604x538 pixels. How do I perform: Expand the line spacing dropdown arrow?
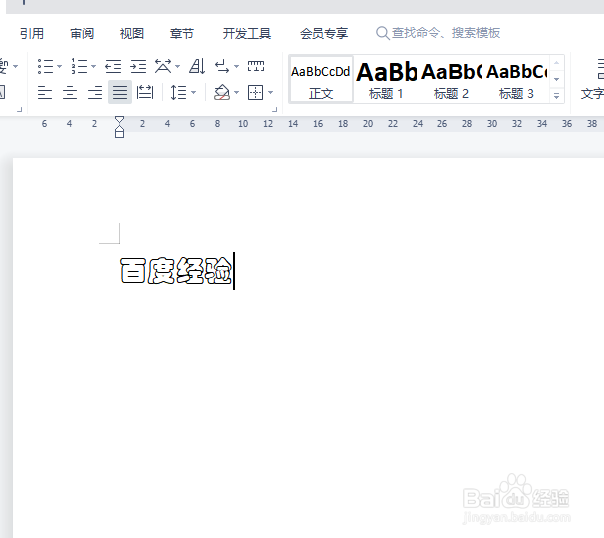click(193, 92)
